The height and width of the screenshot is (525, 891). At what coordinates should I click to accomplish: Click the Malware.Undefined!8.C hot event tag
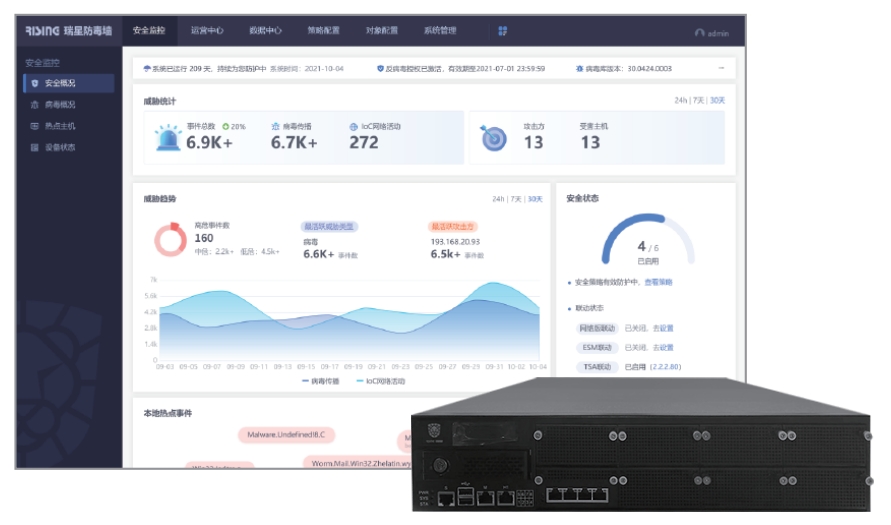[286, 435]
